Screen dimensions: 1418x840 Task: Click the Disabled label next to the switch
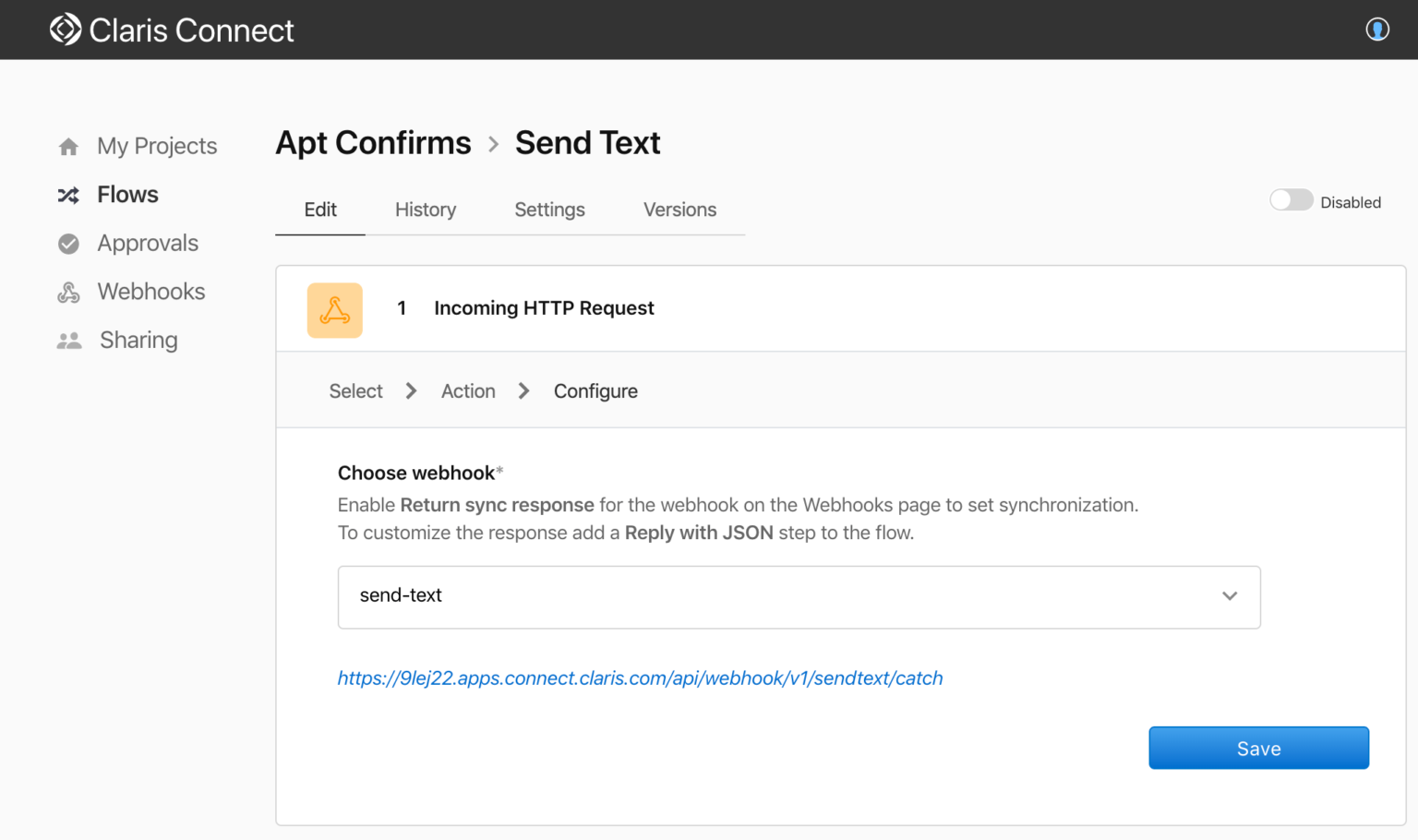point(1351,202)
